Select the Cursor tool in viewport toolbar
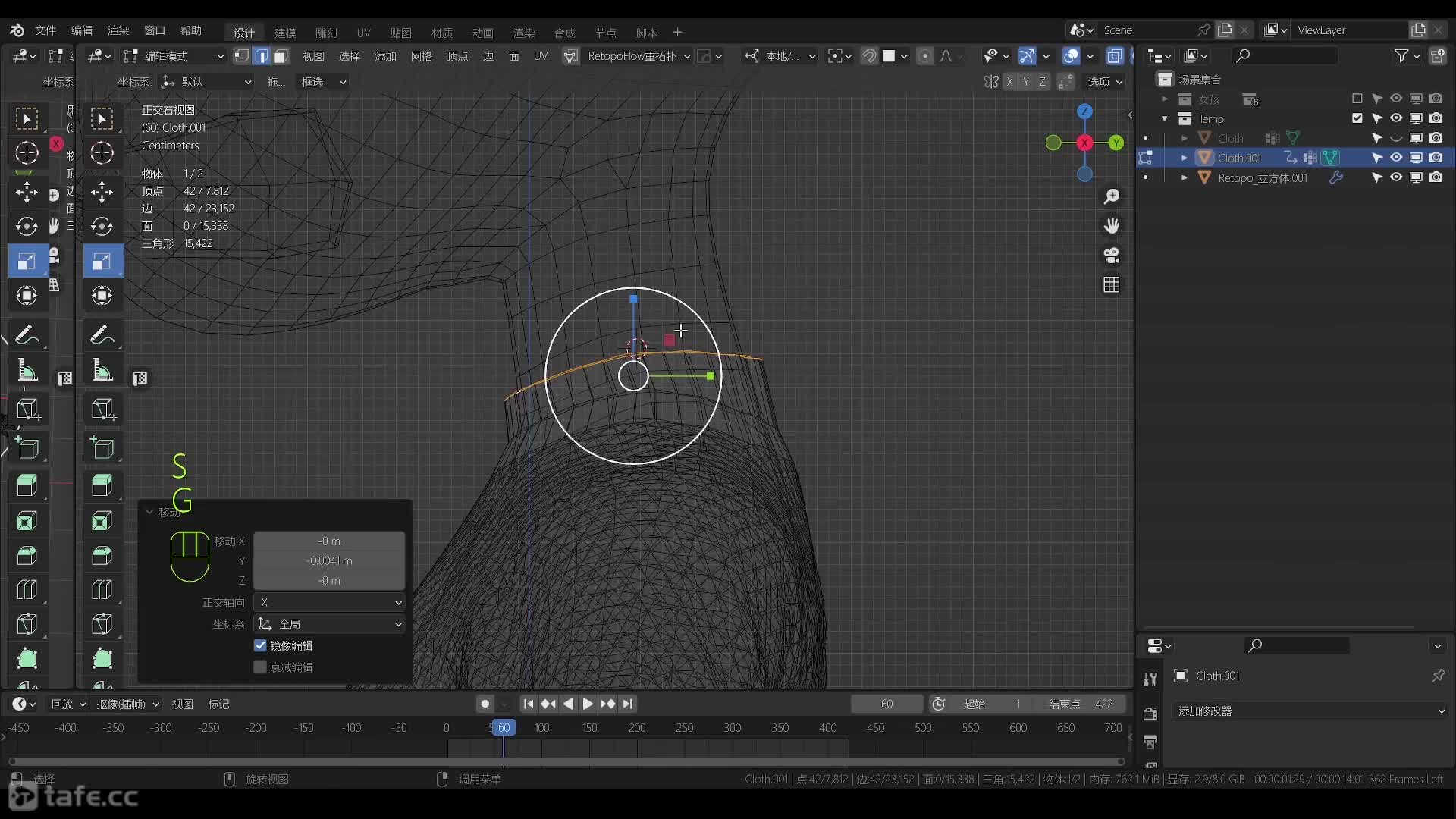The image size is (1456, 819). [x=102, y=153]
